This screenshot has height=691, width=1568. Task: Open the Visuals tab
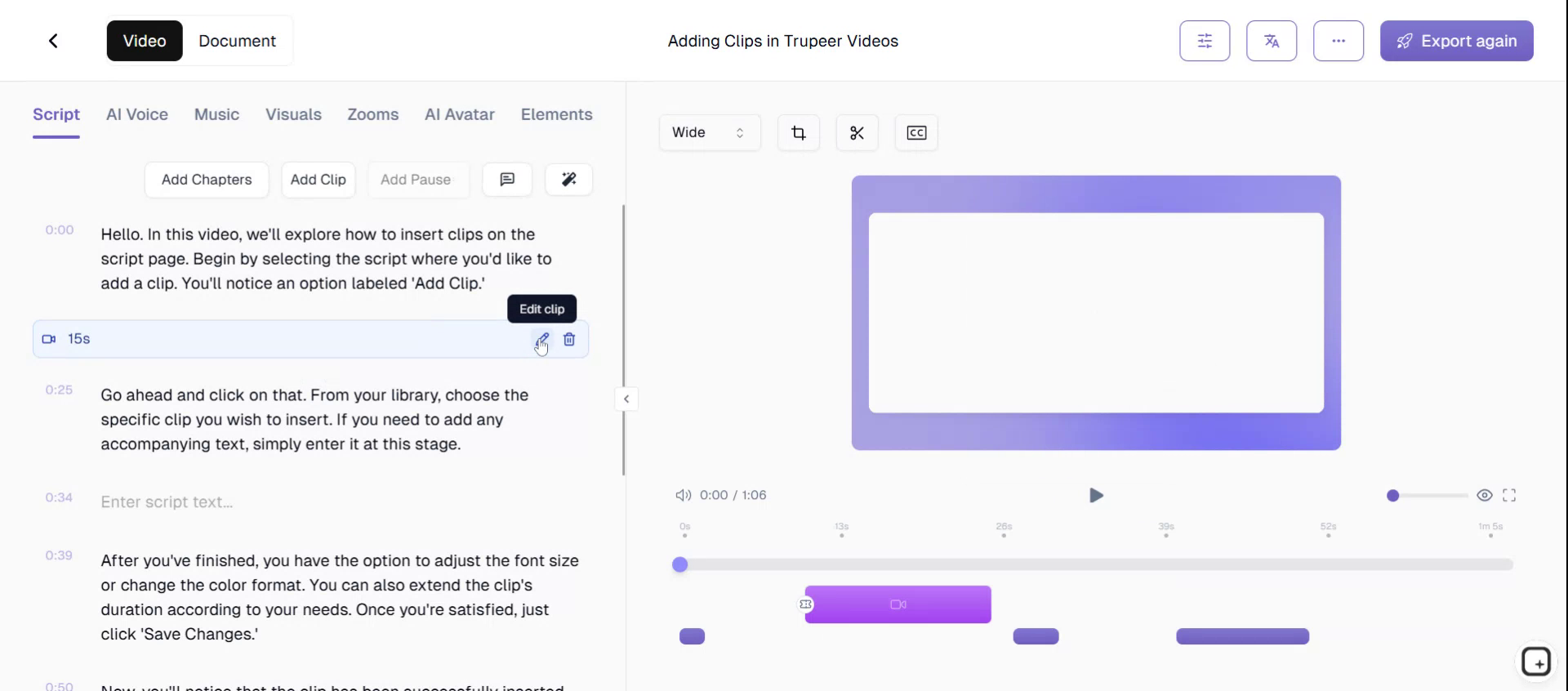(293, 114)
